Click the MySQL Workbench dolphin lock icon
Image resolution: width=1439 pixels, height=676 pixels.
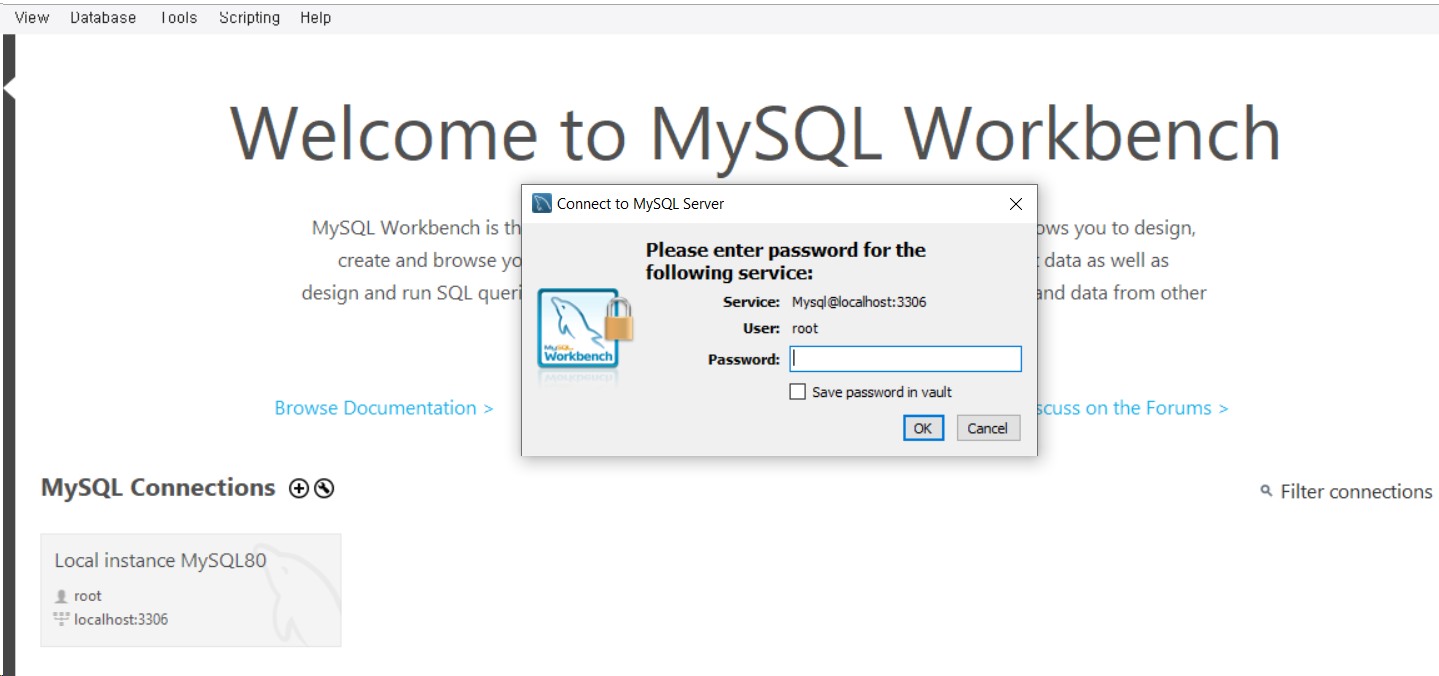(586, 330)
